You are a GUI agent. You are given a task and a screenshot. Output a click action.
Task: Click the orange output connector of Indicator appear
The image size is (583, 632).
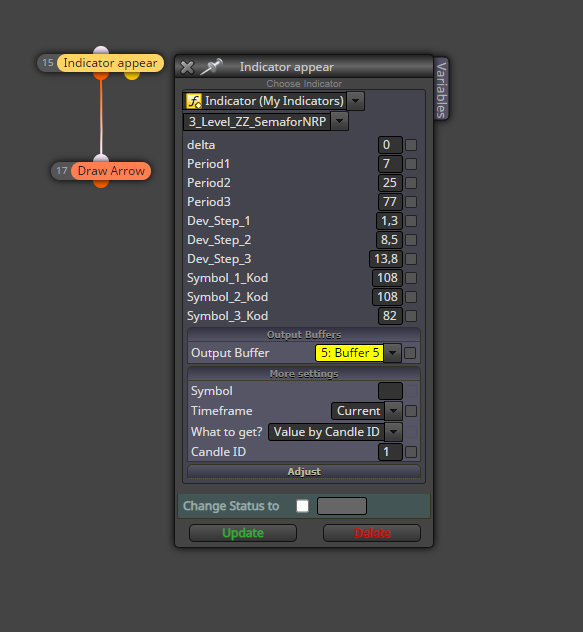pyautogui.click(x=101, y=75)
